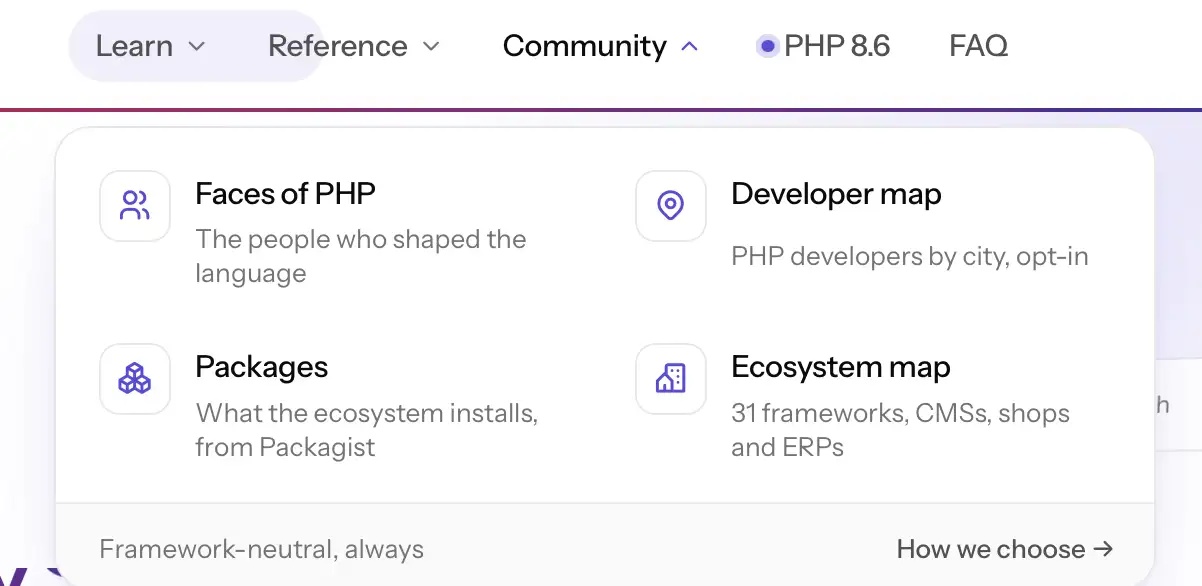This screenshot has width=1202, height=586.
Task: Collapse the Community menu chevron
Action: coord(689,47)
